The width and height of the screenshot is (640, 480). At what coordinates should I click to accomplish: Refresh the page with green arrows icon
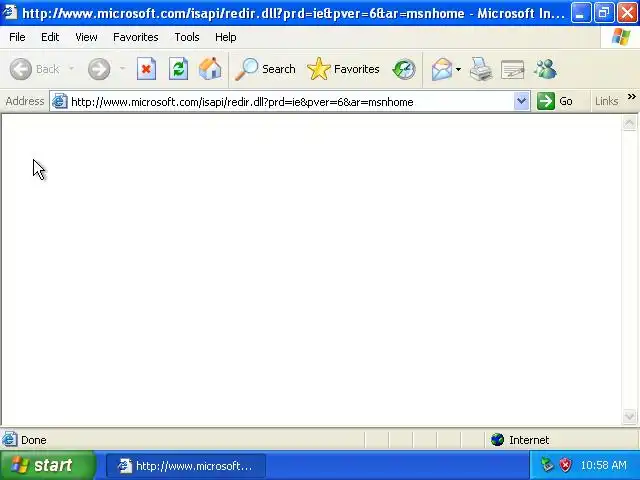178,69
